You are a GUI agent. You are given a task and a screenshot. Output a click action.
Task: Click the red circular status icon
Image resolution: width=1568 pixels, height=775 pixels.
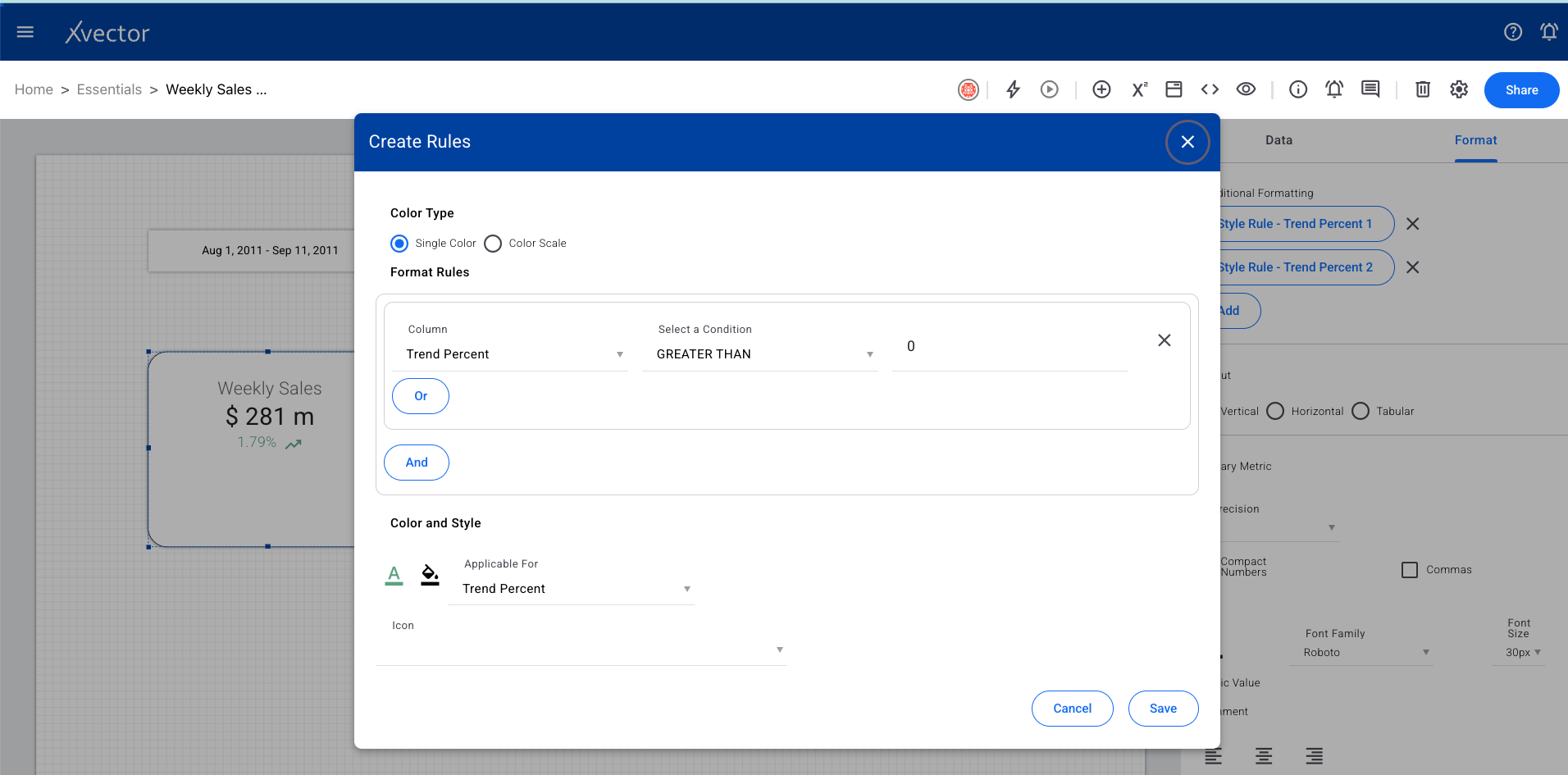click(969, 89)
